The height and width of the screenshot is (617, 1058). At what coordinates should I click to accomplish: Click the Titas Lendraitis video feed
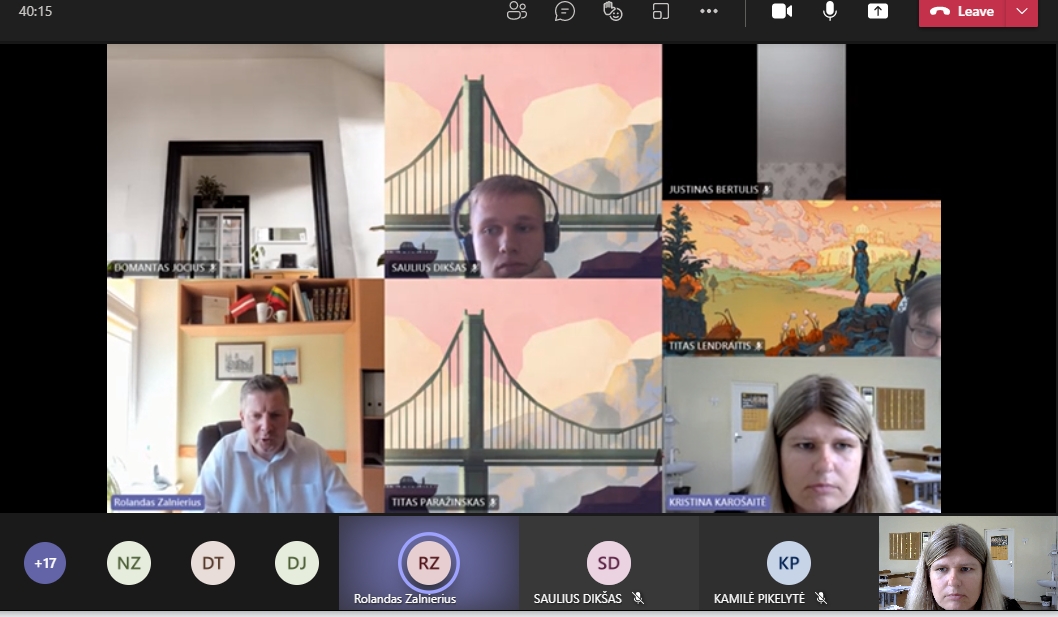pyautogui.click(x=801, y=278)
